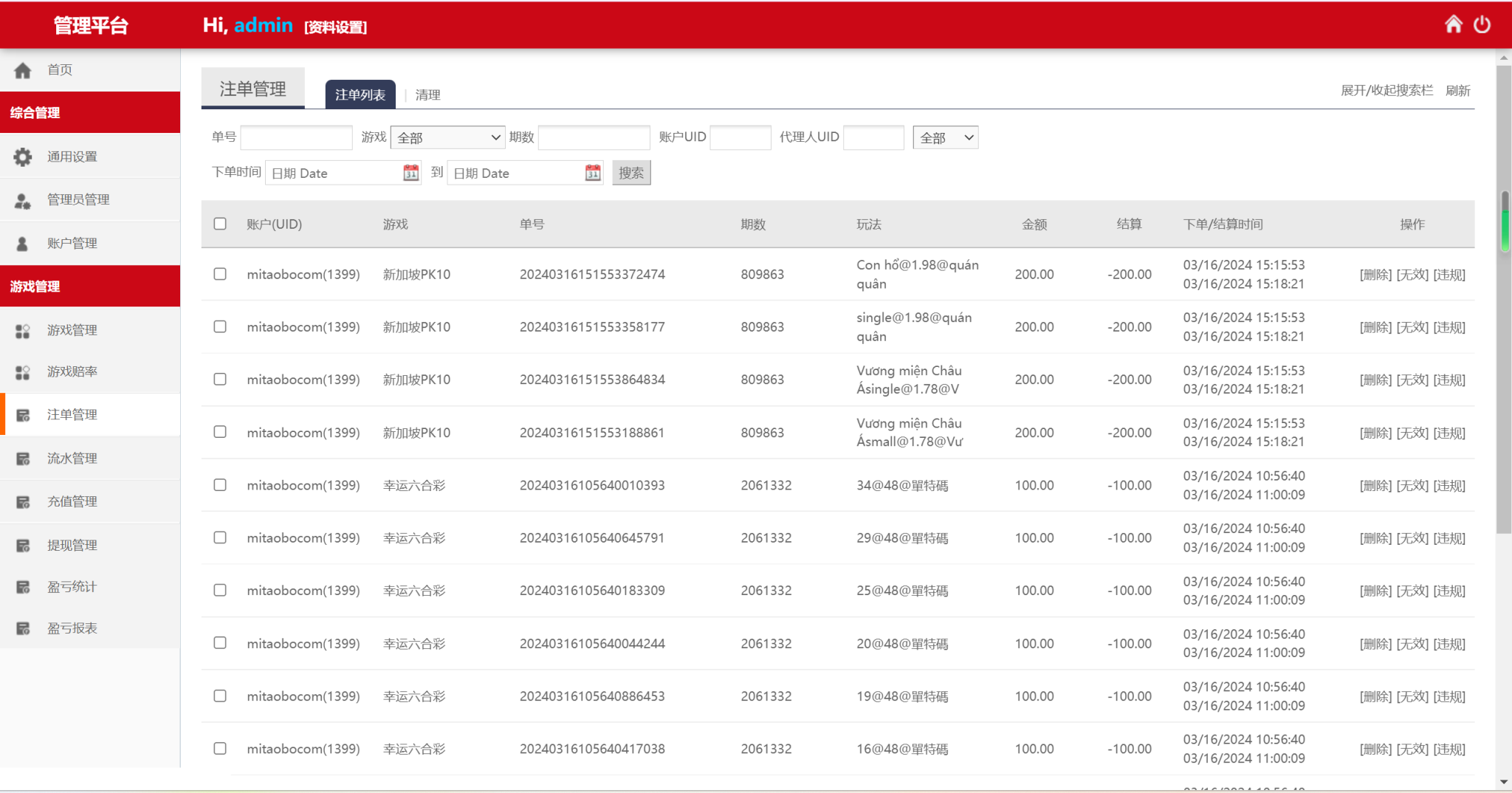Click the 管理员管理 user icon in sidebar
Image resolution: width=1512 pixels, height=793 pixels.
coord(23,200)
